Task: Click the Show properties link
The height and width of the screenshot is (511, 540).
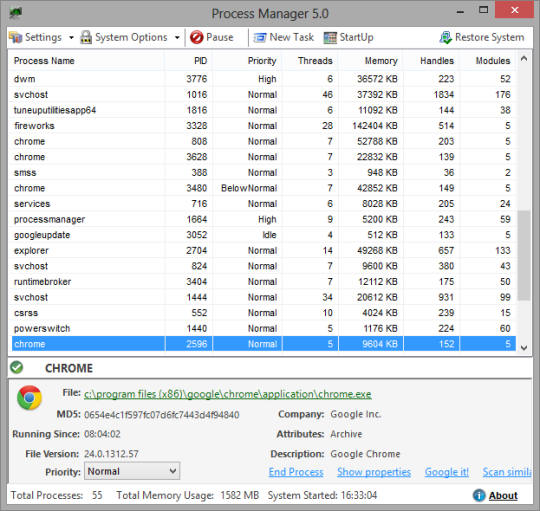Action: [x=374, y=472]
